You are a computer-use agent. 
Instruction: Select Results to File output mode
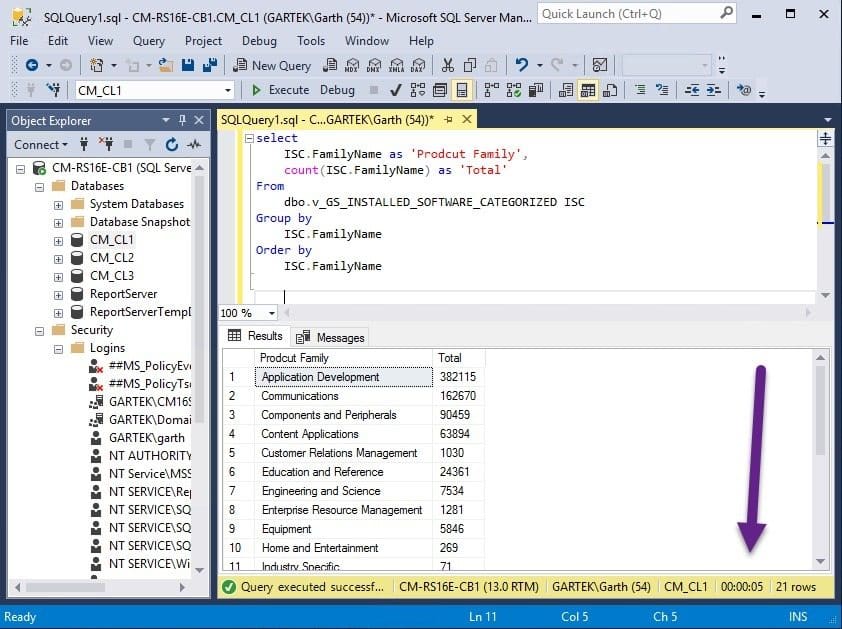(x=610, y=90)
